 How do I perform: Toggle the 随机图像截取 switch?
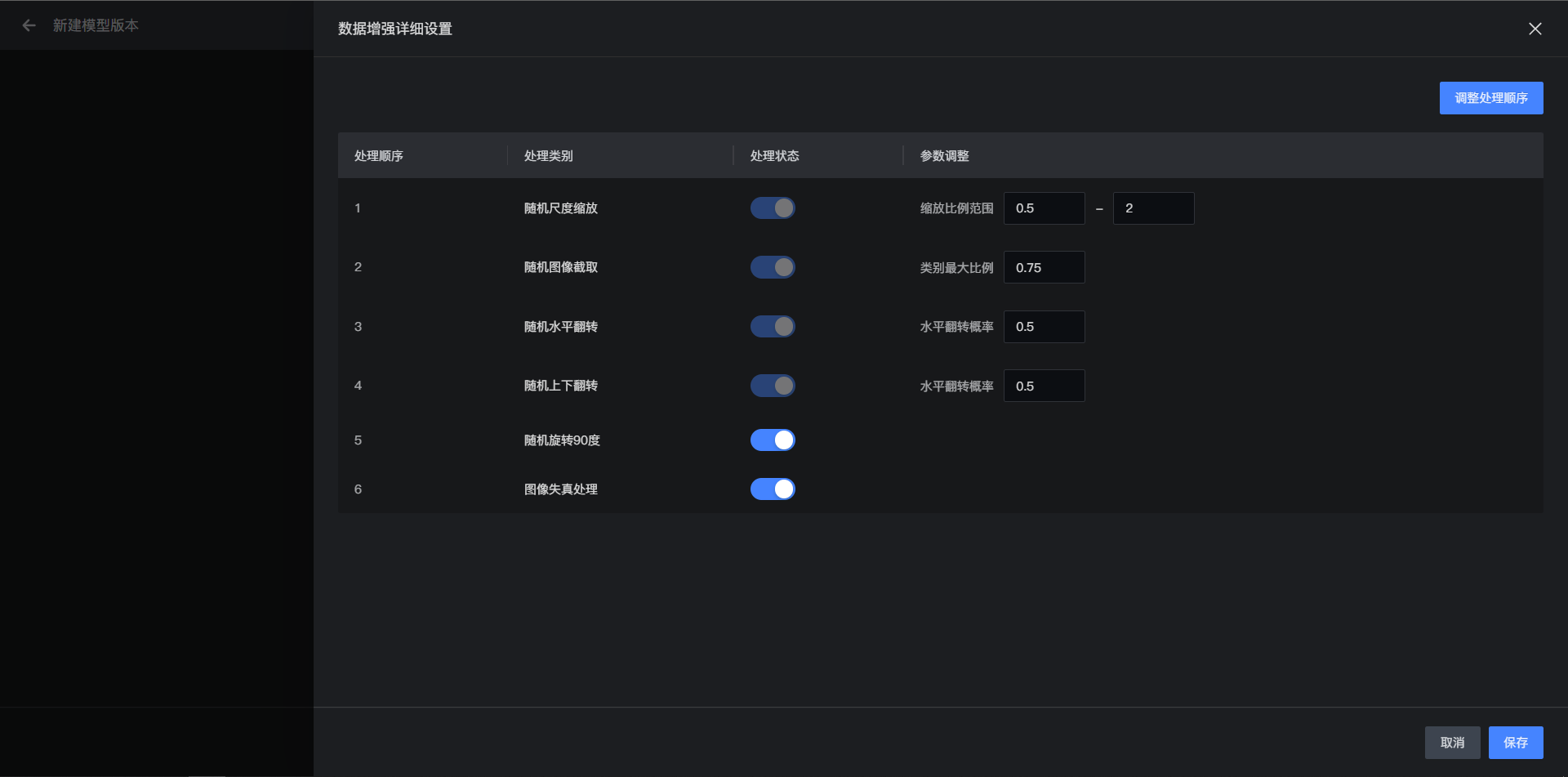point(773,267)
